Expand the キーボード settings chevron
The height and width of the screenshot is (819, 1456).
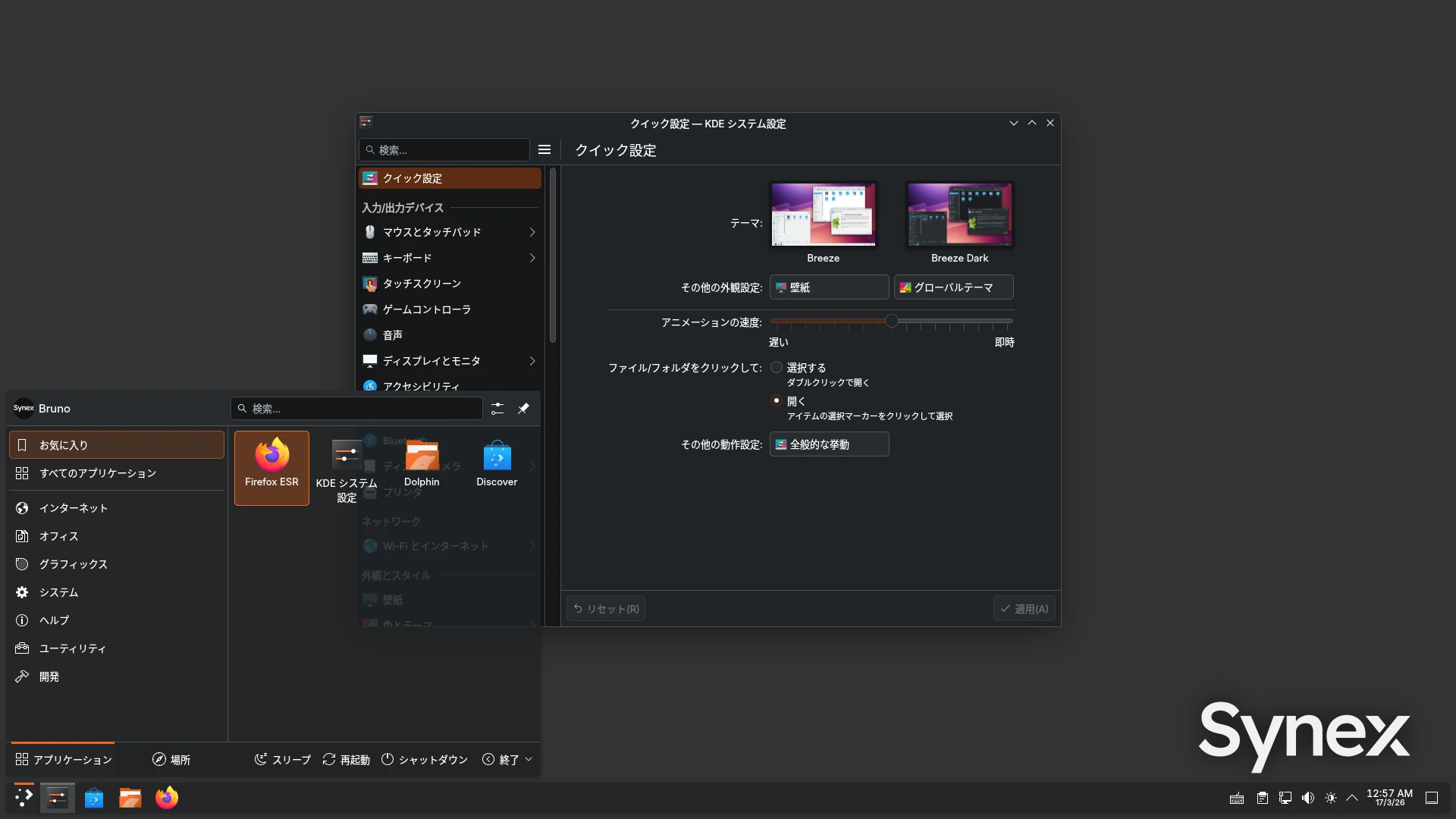[532, 258]
